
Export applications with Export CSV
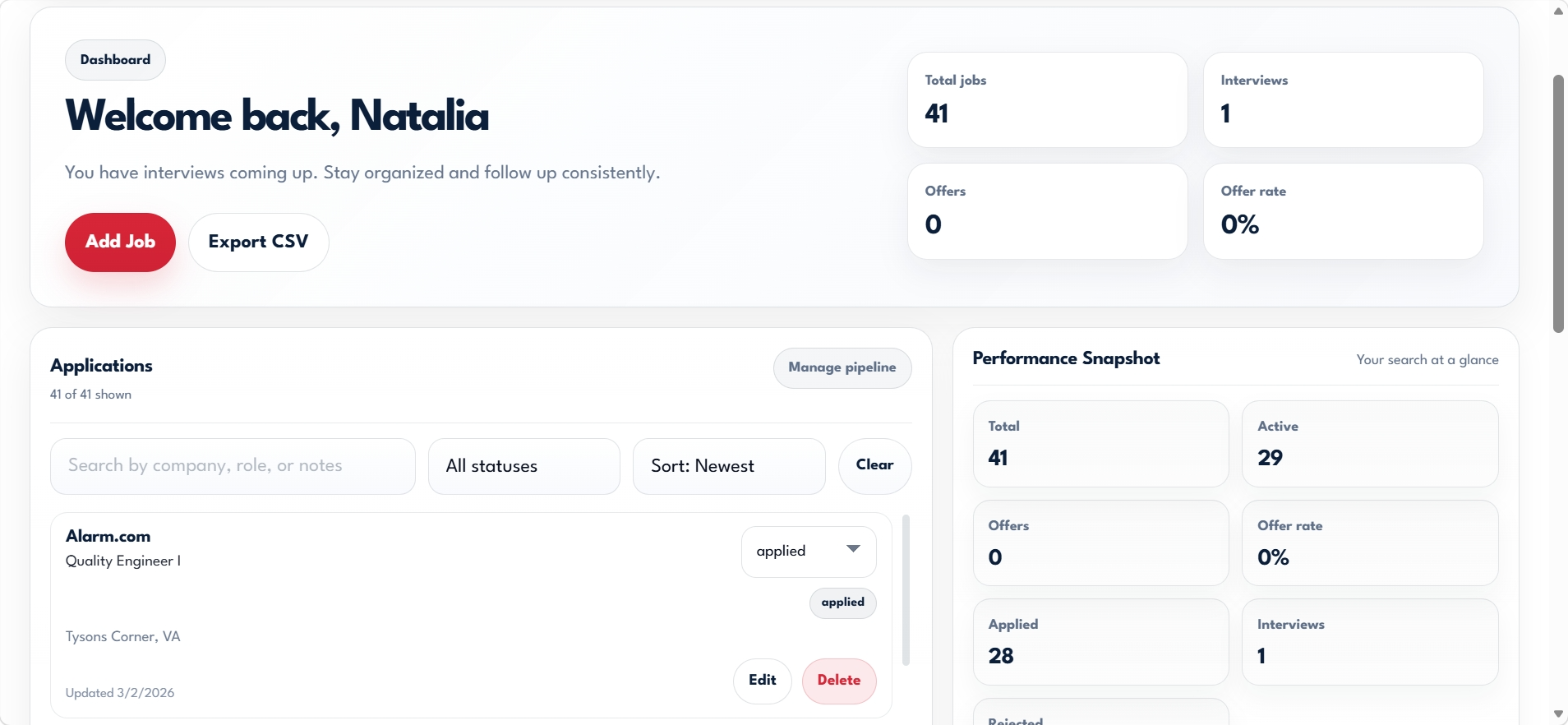pos(258,242)
